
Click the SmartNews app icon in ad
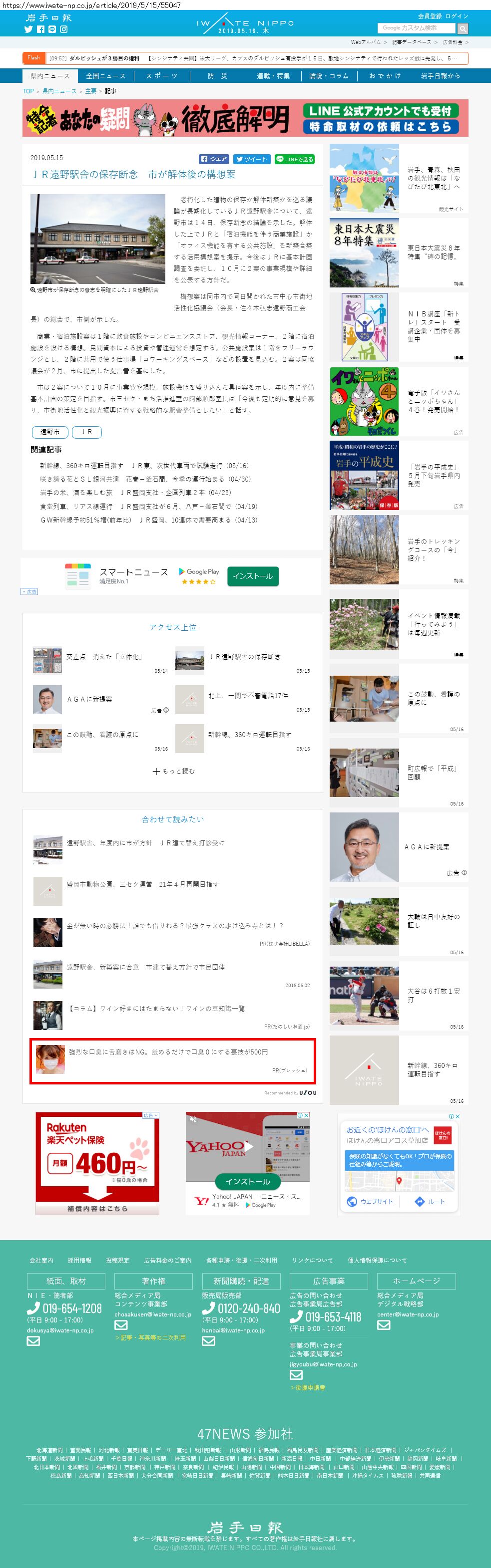coord(78,576)
